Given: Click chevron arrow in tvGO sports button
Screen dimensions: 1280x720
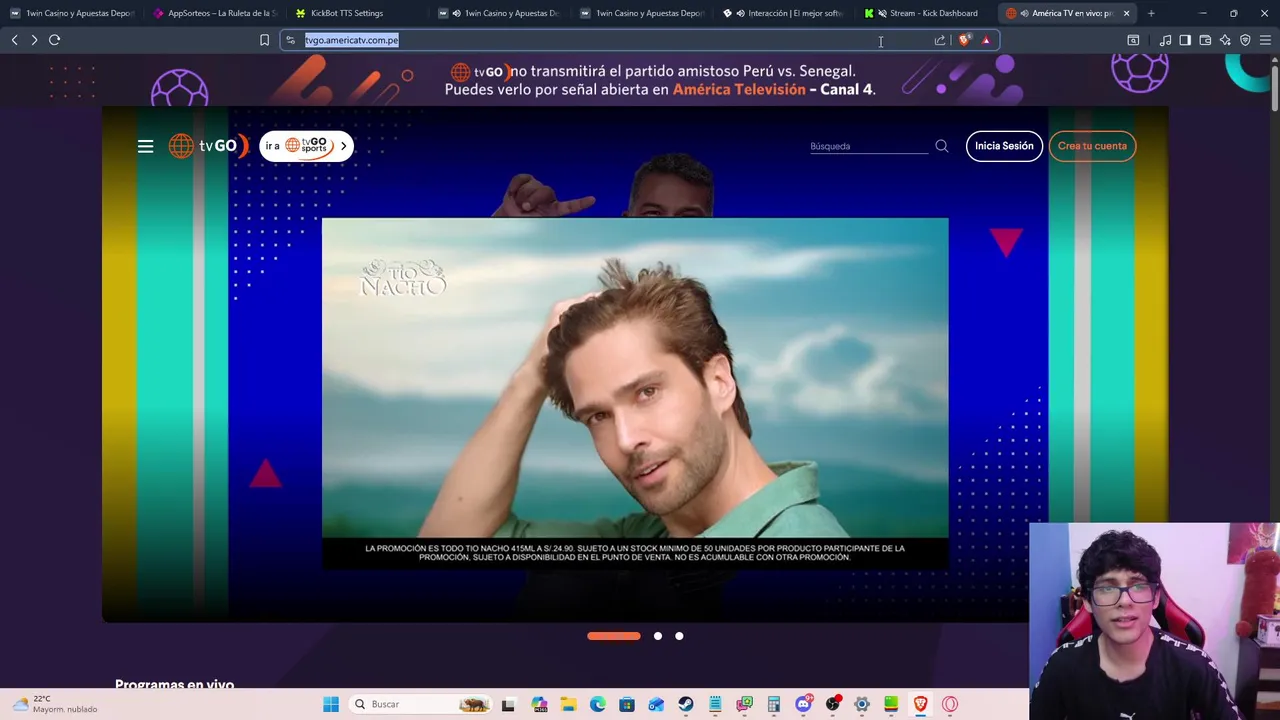Looking at the screenshot, I should 343,146.
